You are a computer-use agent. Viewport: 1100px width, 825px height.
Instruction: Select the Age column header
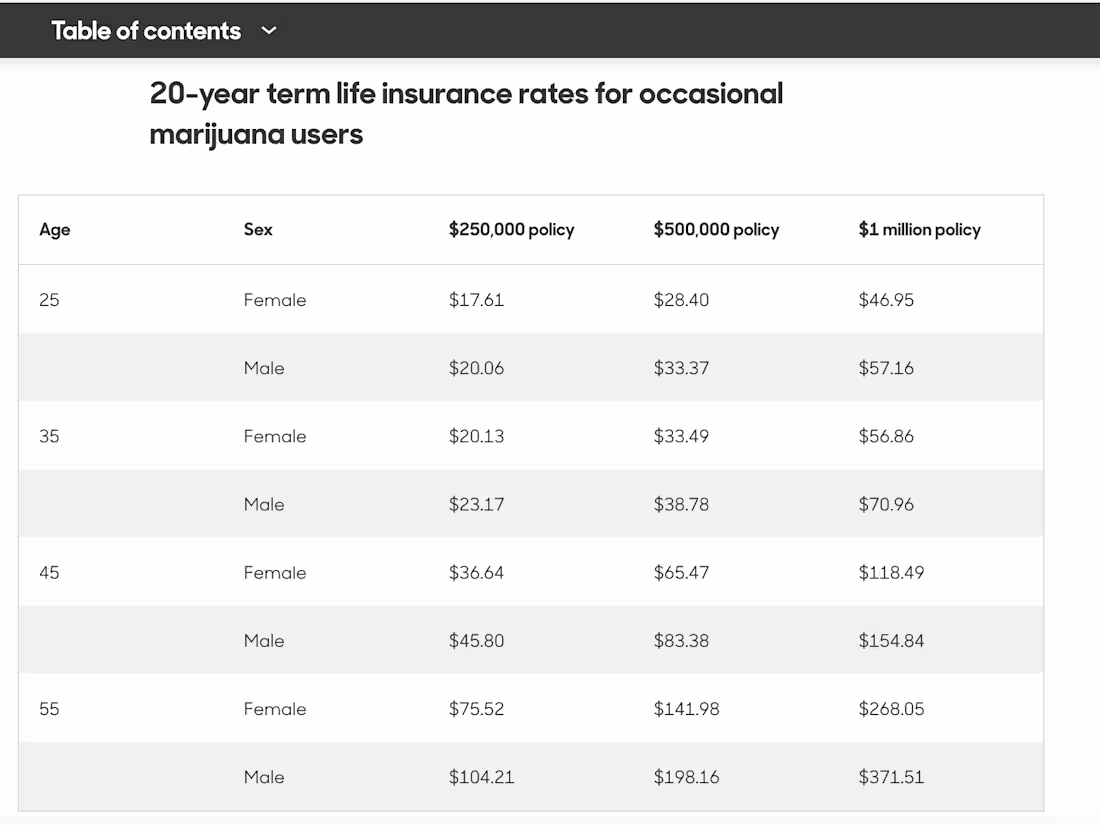point(55,229)
